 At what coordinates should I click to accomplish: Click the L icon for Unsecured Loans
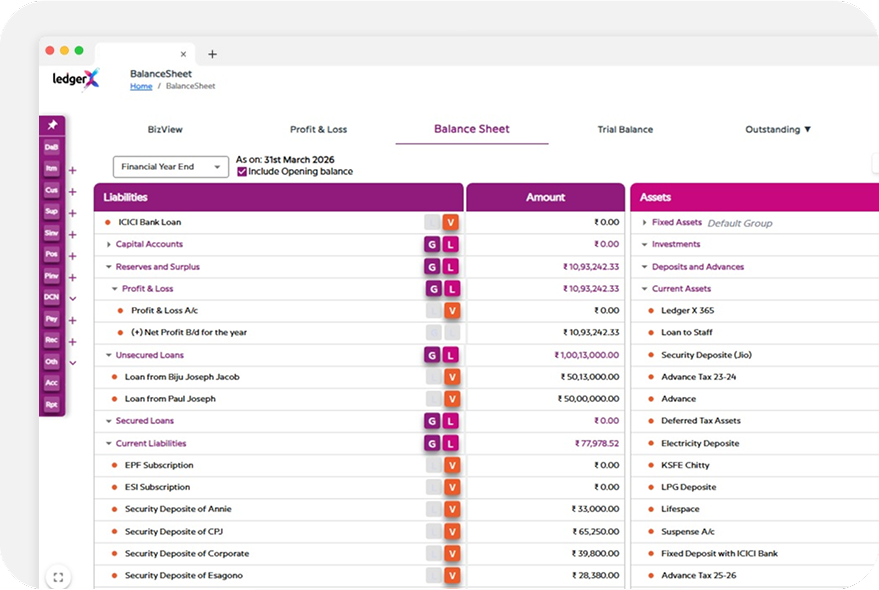pos(451,355)
